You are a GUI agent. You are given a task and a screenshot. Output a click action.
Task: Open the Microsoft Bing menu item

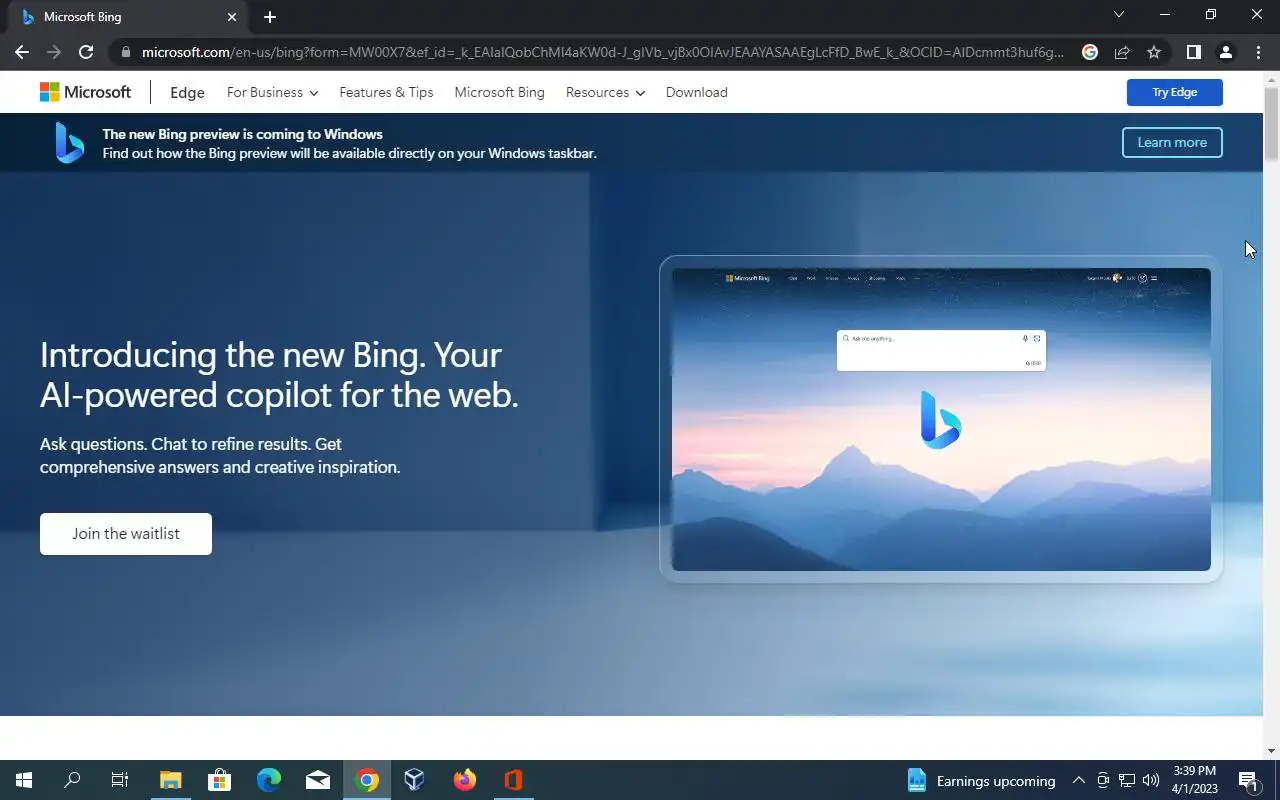click(499, 92)
